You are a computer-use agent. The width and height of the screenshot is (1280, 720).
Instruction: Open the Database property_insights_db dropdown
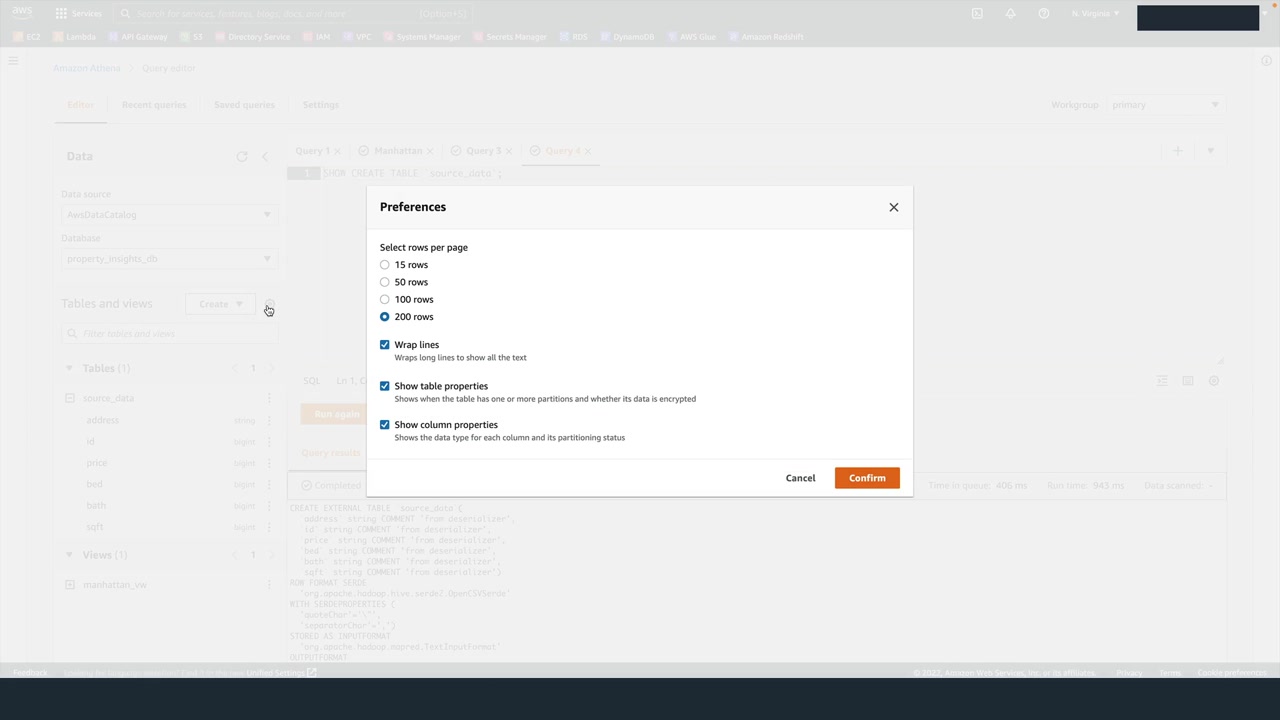168,259
